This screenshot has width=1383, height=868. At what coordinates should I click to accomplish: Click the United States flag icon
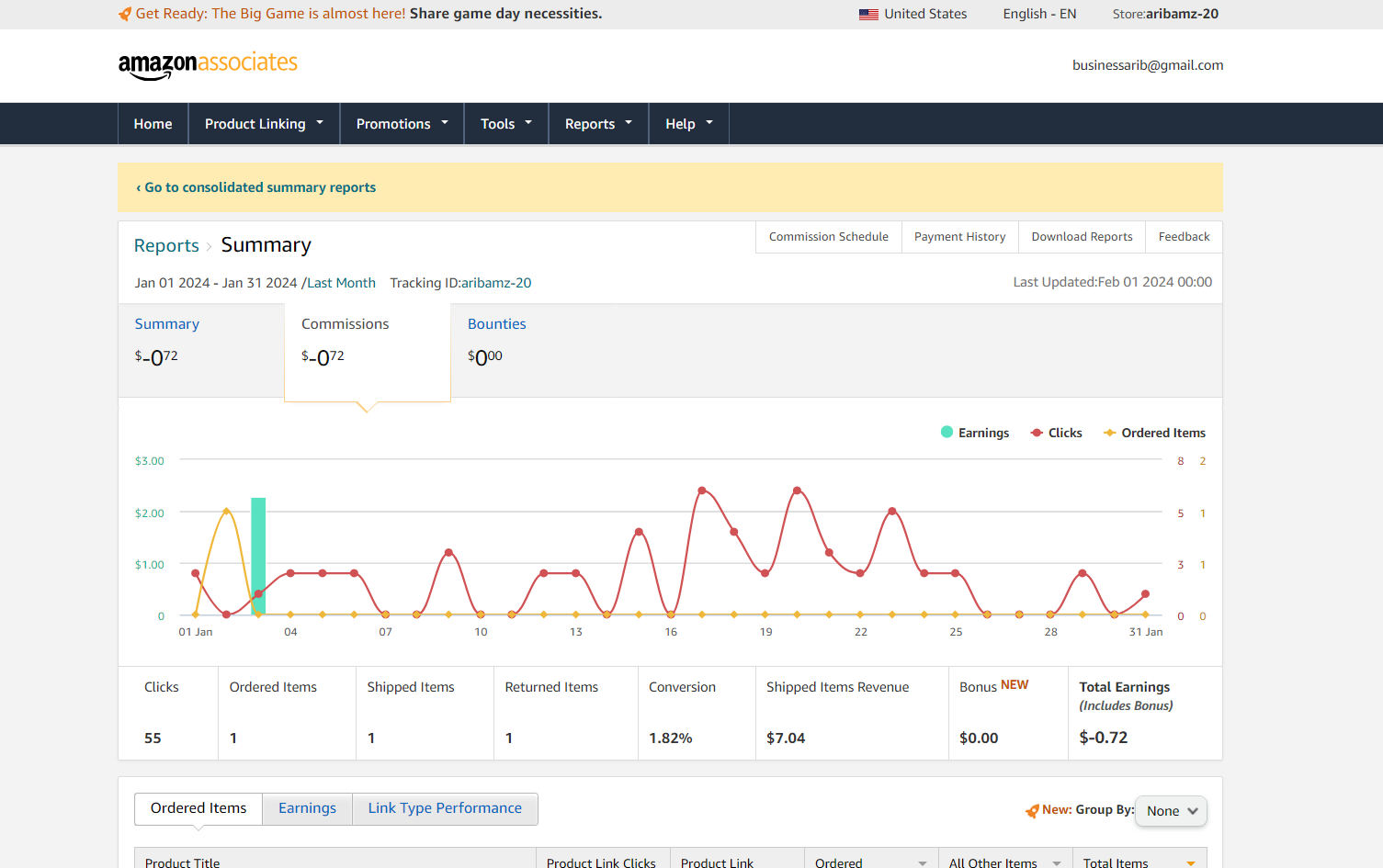868,14
